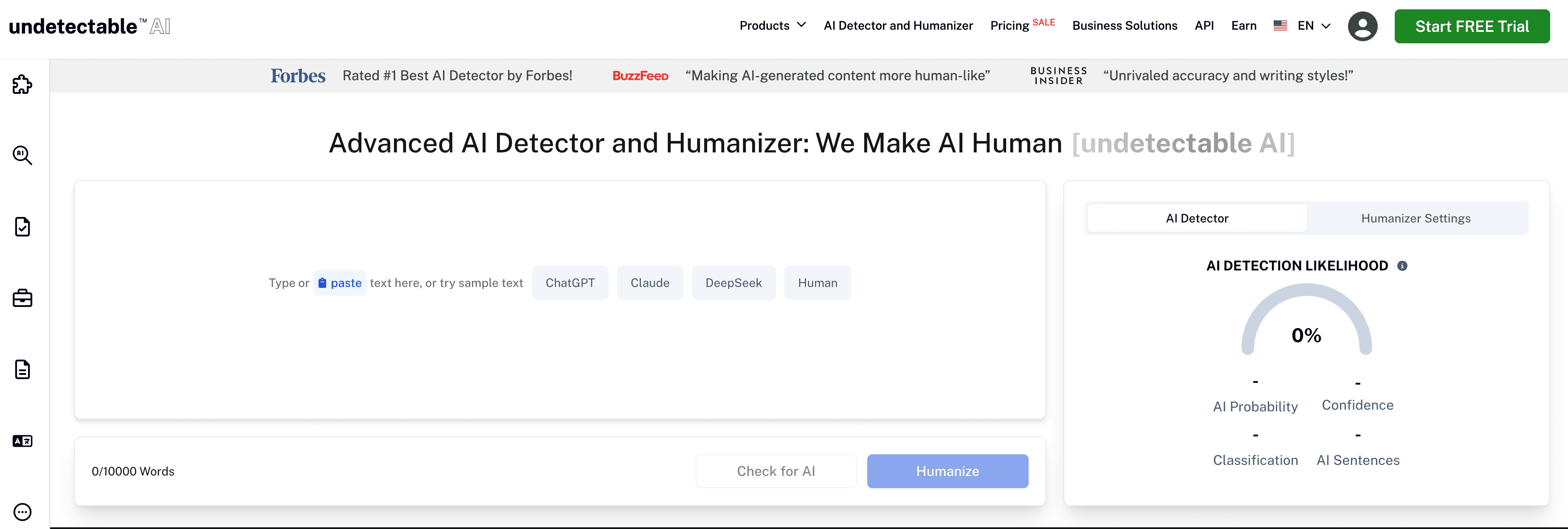Click the Check for AI button

(x=776, y=471)
